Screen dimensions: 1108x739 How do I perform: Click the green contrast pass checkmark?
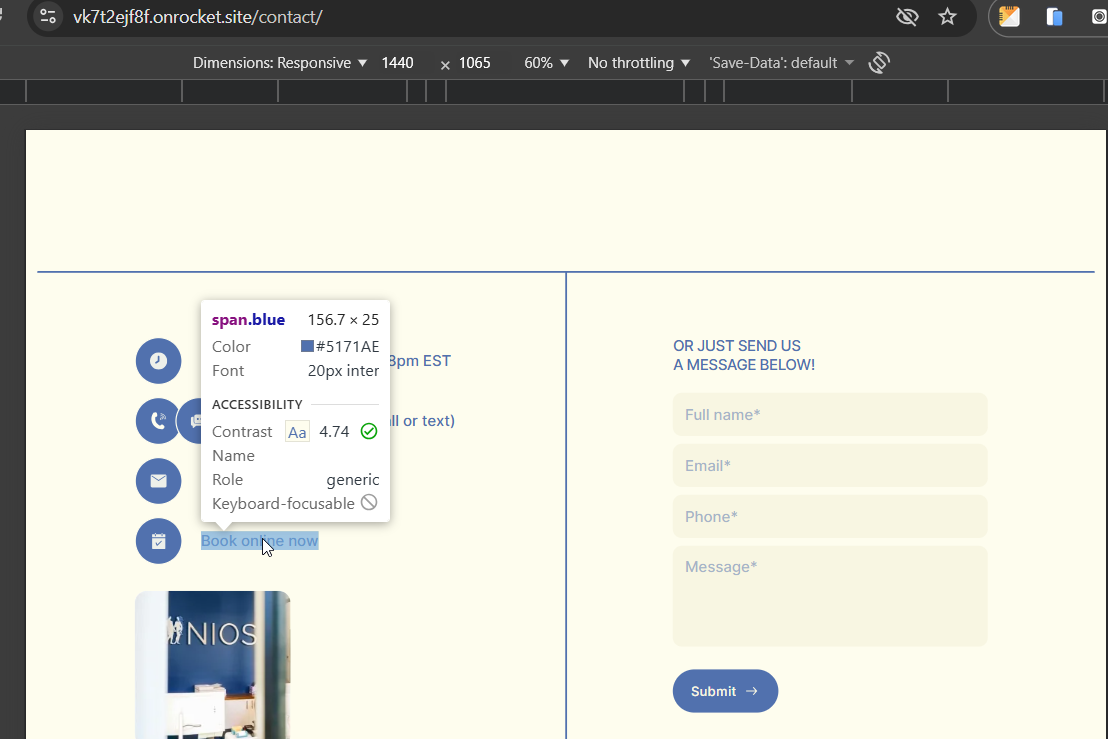pyautogui.click(x=369, y=431)
